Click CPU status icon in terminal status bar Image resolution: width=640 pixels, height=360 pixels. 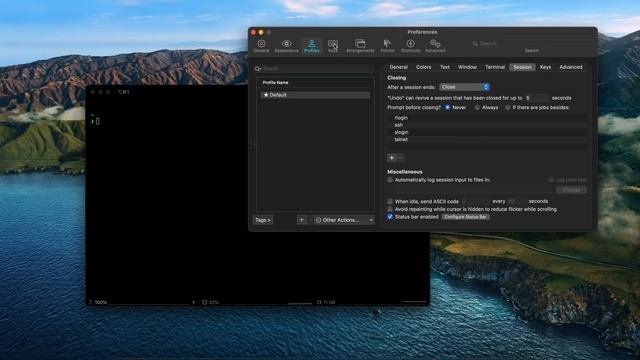click(205, 302)
